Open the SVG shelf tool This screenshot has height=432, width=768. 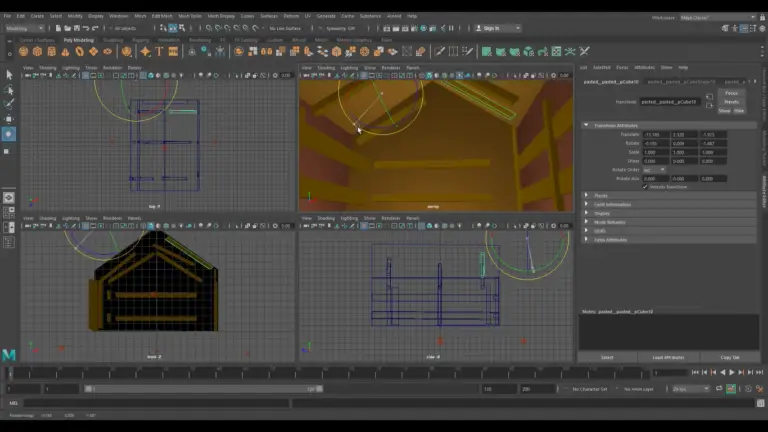tap(173, 51)
